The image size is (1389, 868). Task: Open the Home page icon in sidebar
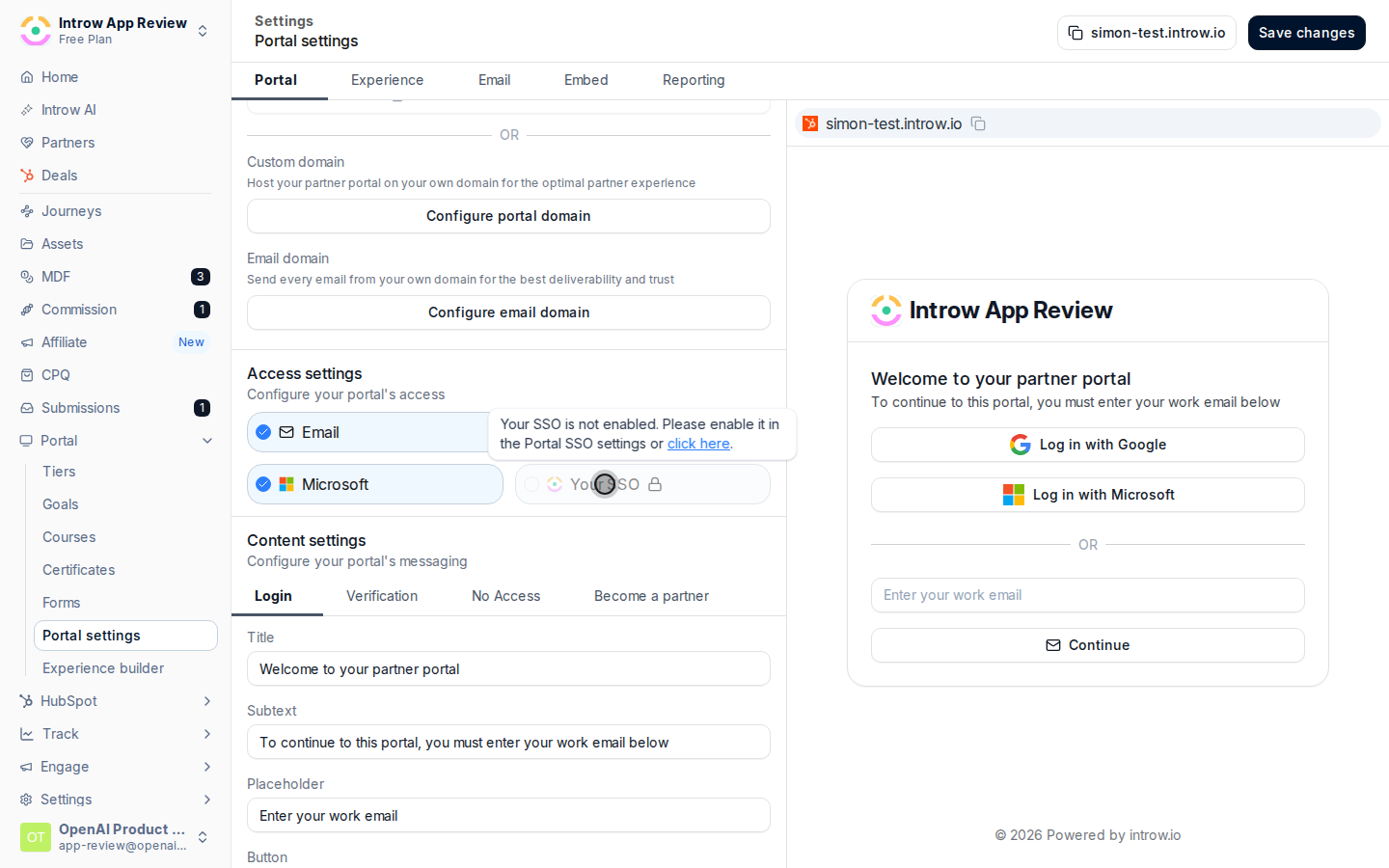[27, 77]
